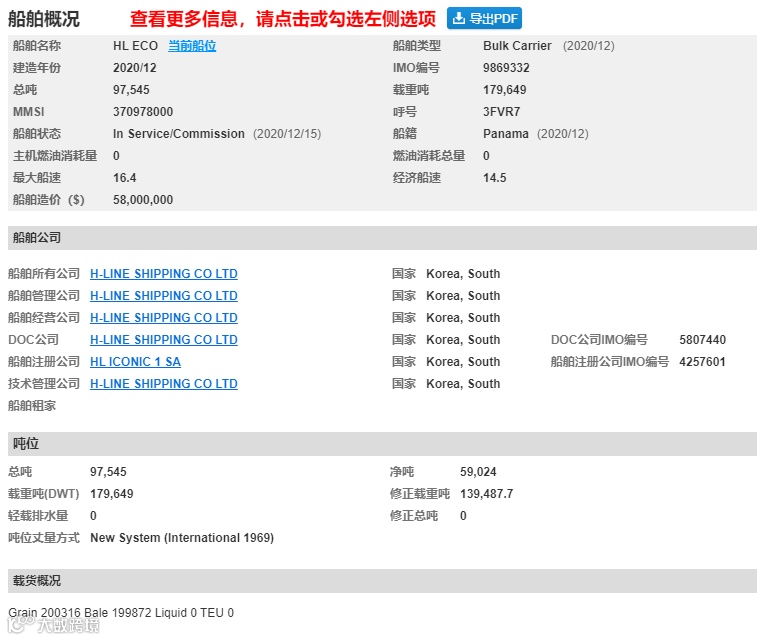Select max speed value 16.4
The image size is (757, 640).
[125, 178]
